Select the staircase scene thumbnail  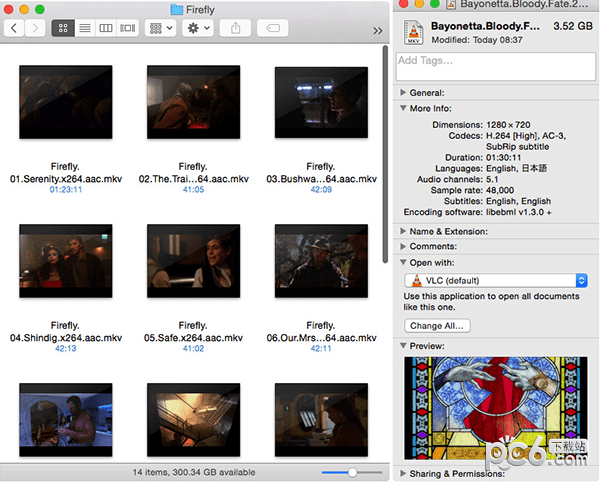tap(194, 420)
